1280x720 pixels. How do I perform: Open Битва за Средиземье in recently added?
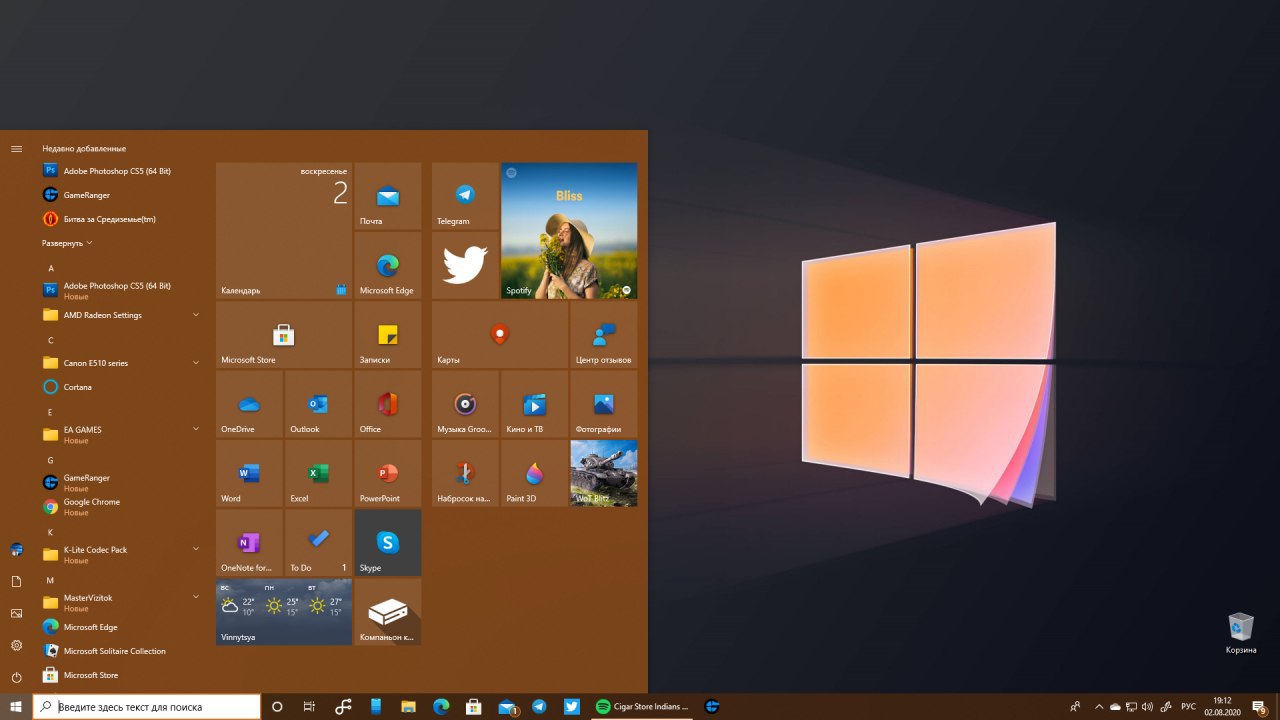[120, 219]
